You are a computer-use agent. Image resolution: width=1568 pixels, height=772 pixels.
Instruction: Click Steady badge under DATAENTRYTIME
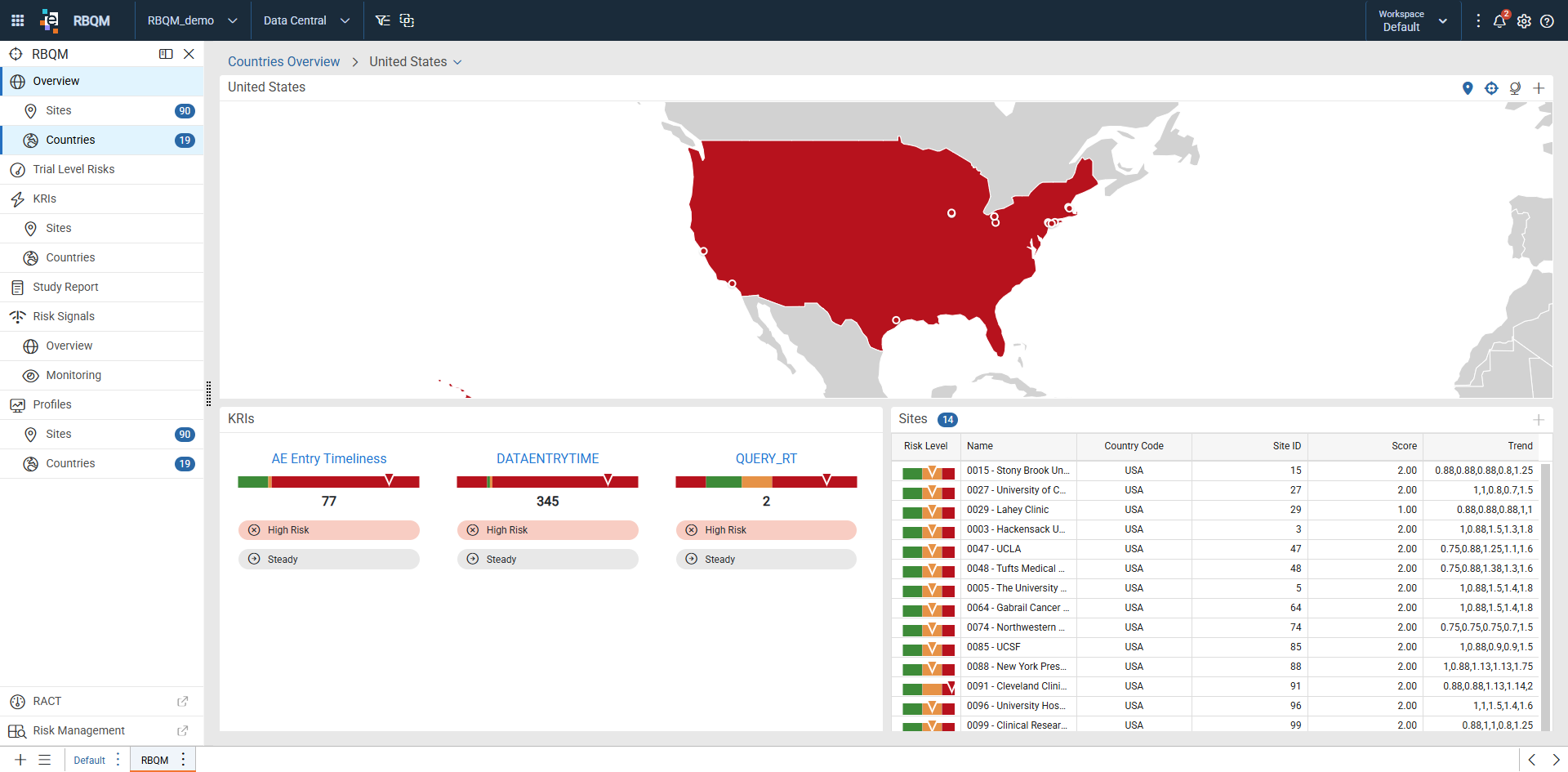(548, 560)
